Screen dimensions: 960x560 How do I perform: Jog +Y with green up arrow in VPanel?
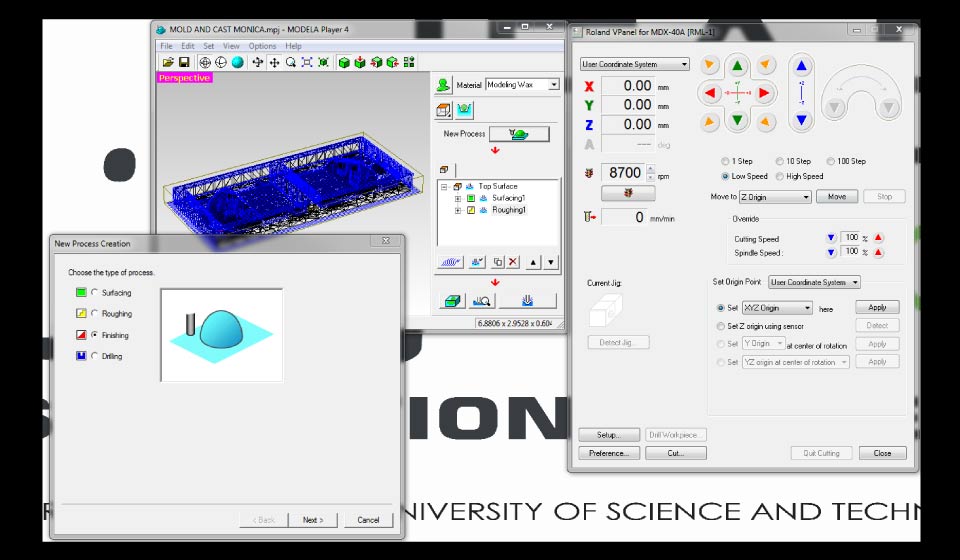click(737, 66)
